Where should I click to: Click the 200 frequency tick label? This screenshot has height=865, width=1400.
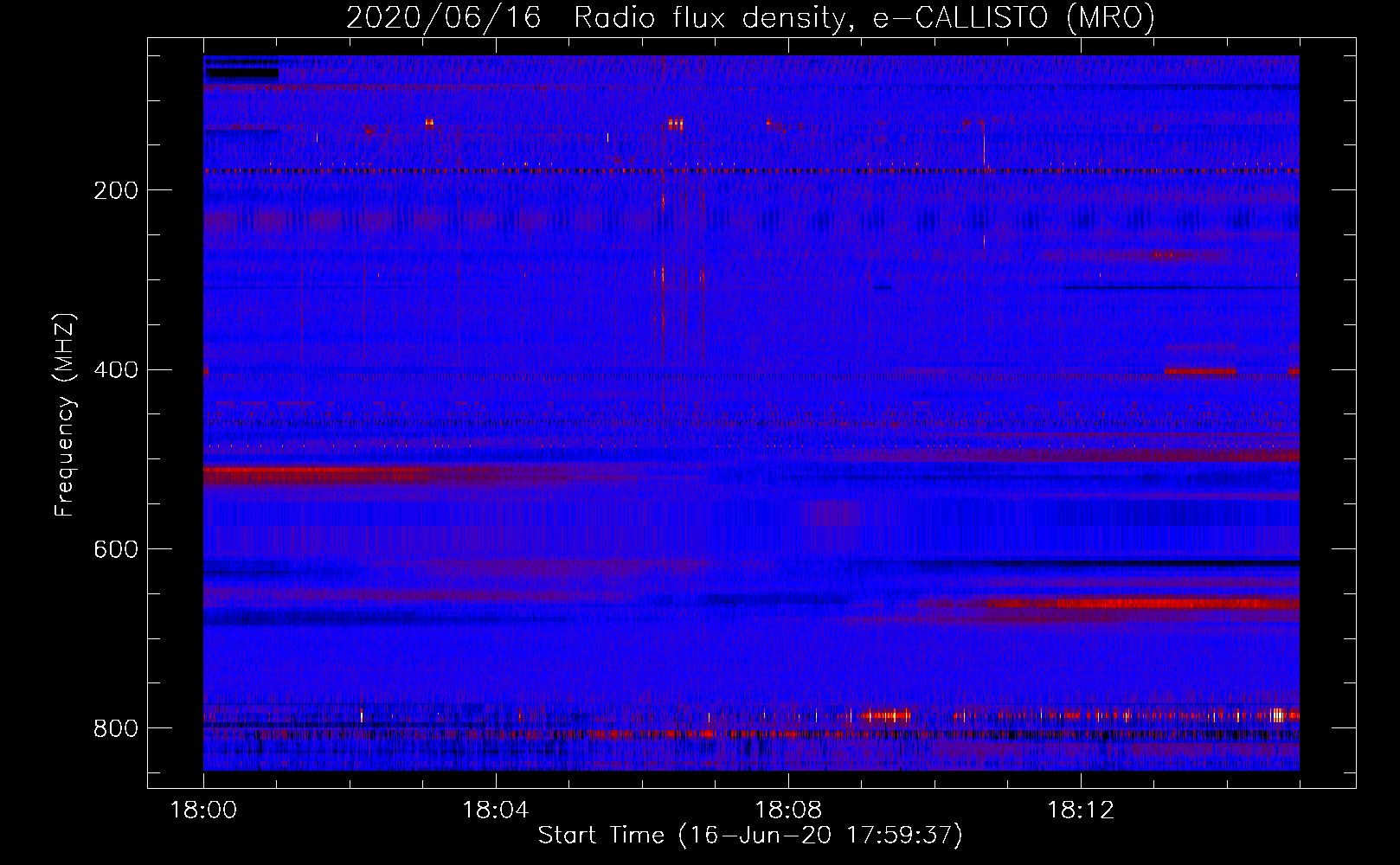point(116,190)
